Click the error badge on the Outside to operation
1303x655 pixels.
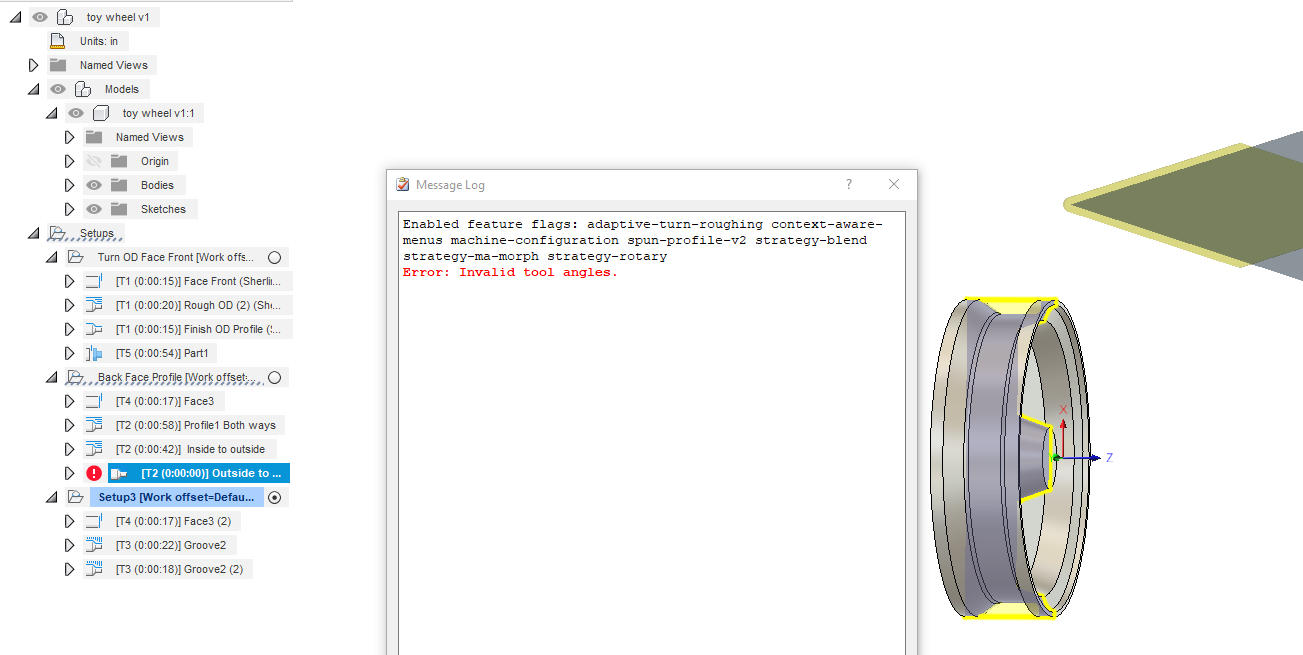click(93, 472)
